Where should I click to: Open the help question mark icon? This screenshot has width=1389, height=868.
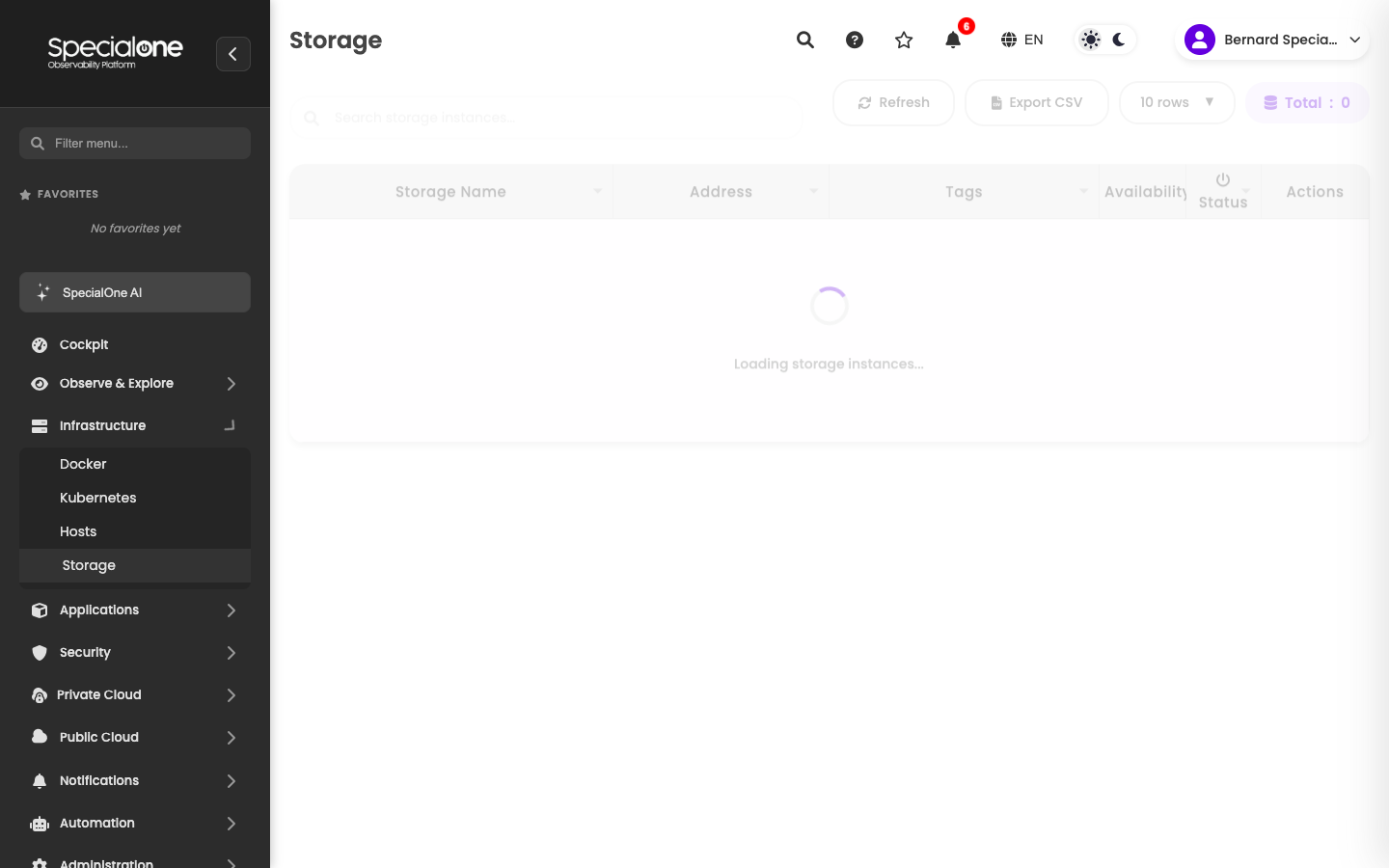coord(855,40)
